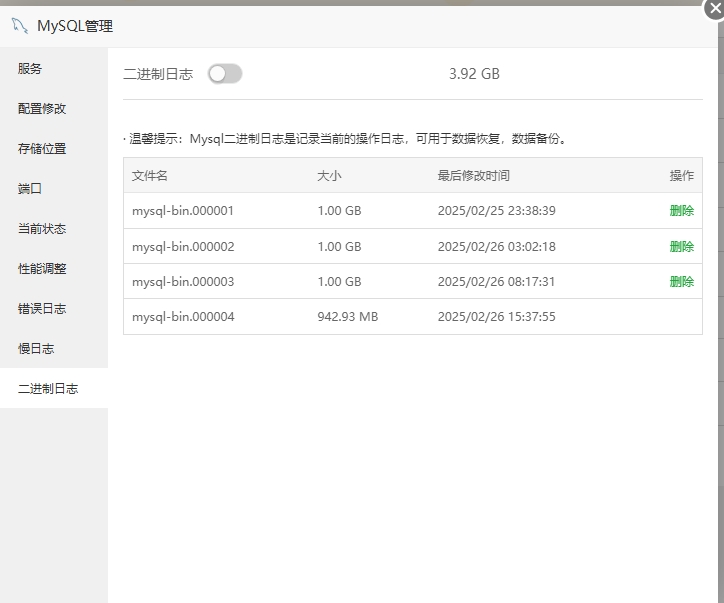The image size is (724, 603).
Task: Click the 温馨提示 hint text
Action: click(x=347, y=139)
